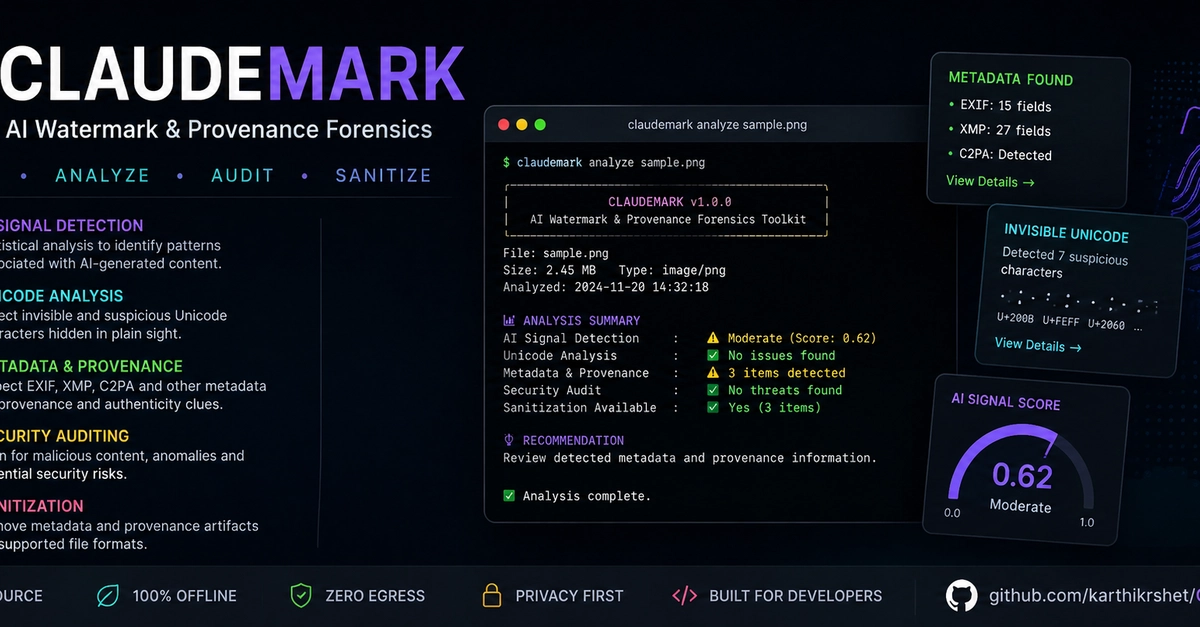Select the SANITIZE tab label
This screenshot has width=1200, height=627.
coord(383,175)
